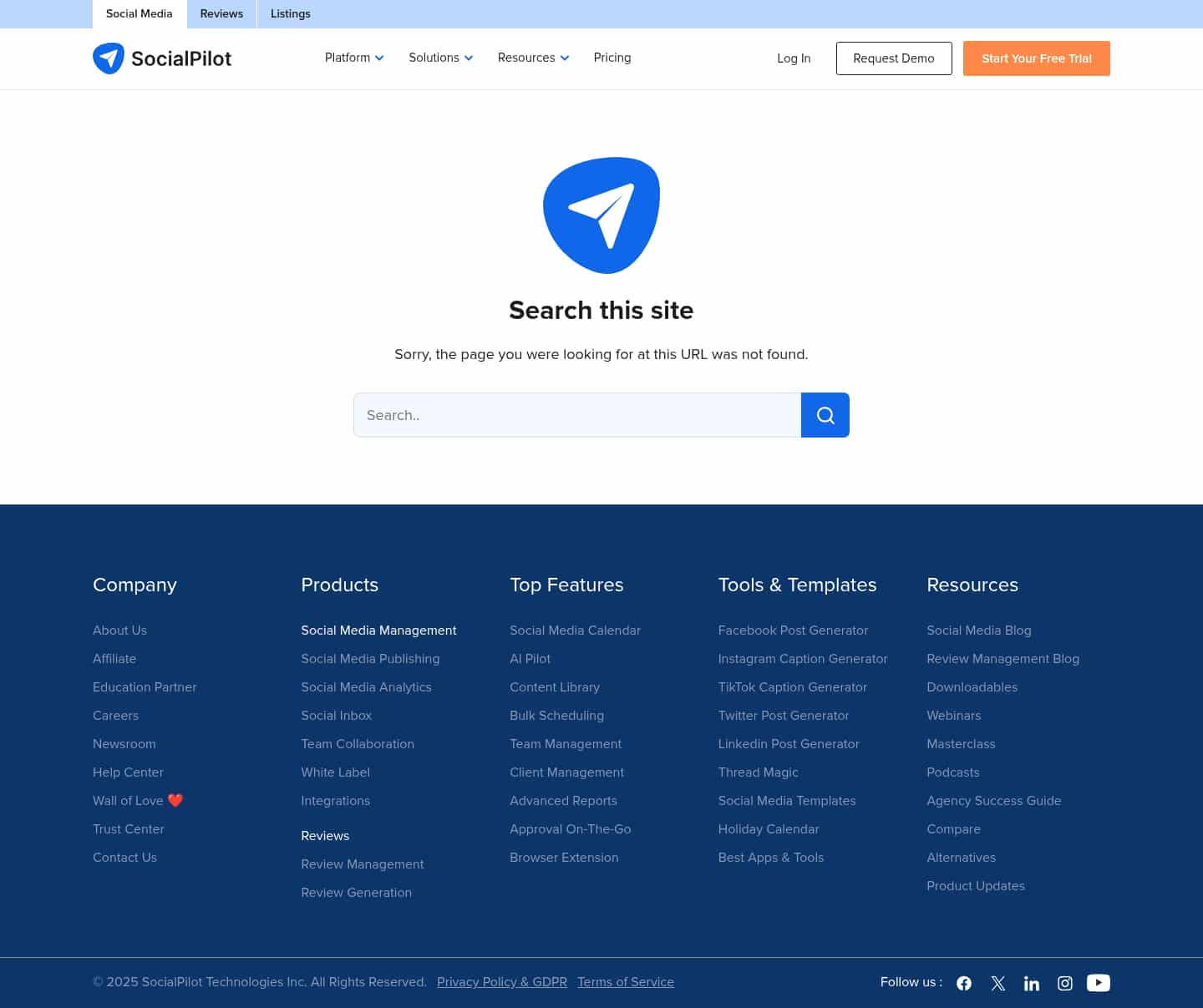The image size is (1203, 1008).
Task: Open SocialPilot's YouTube channel
Action: (1098, 983)
